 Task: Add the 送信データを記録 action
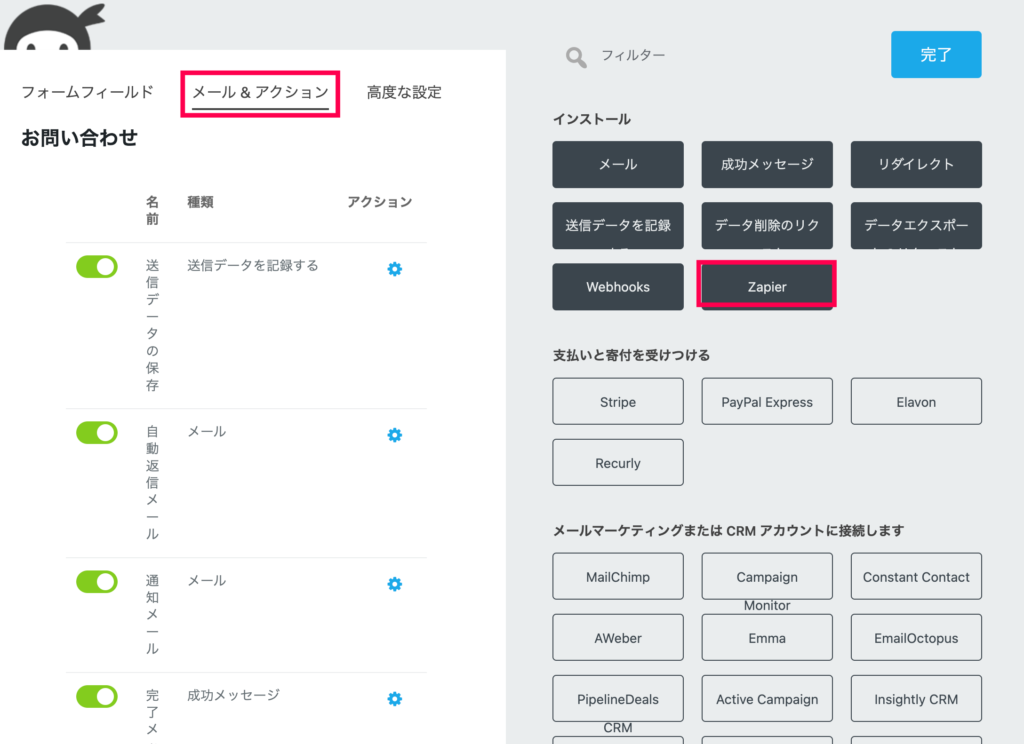(618, 225)
